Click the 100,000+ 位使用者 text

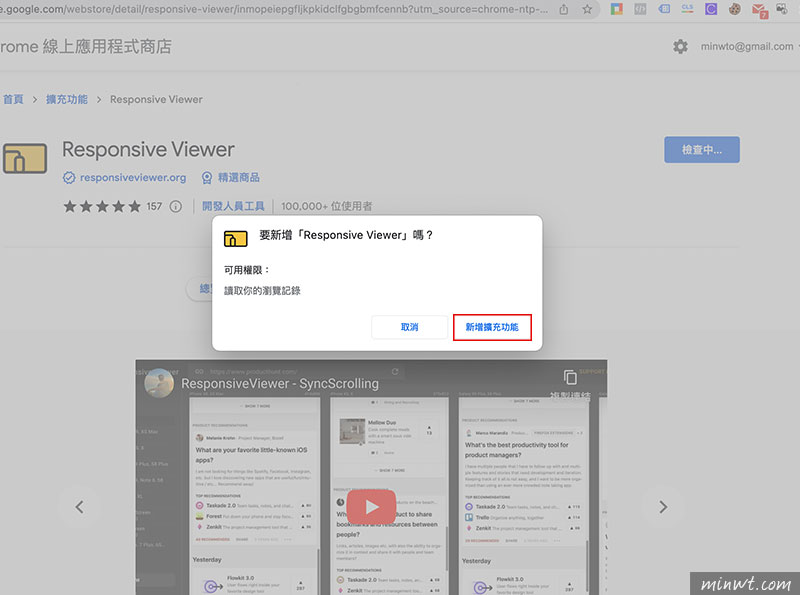(327, 206)
